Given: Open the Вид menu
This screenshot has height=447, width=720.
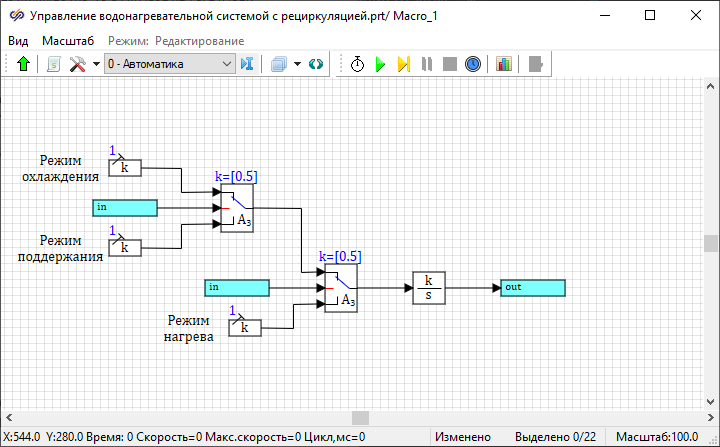Looking at the screenshot, I should tap(18, 41).
